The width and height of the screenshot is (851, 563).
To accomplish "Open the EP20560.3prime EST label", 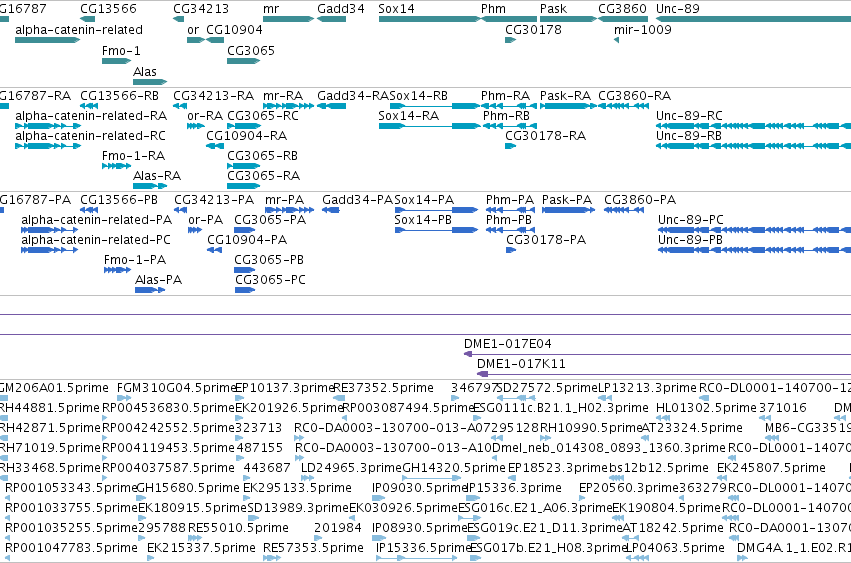I will tap(629, 488).
